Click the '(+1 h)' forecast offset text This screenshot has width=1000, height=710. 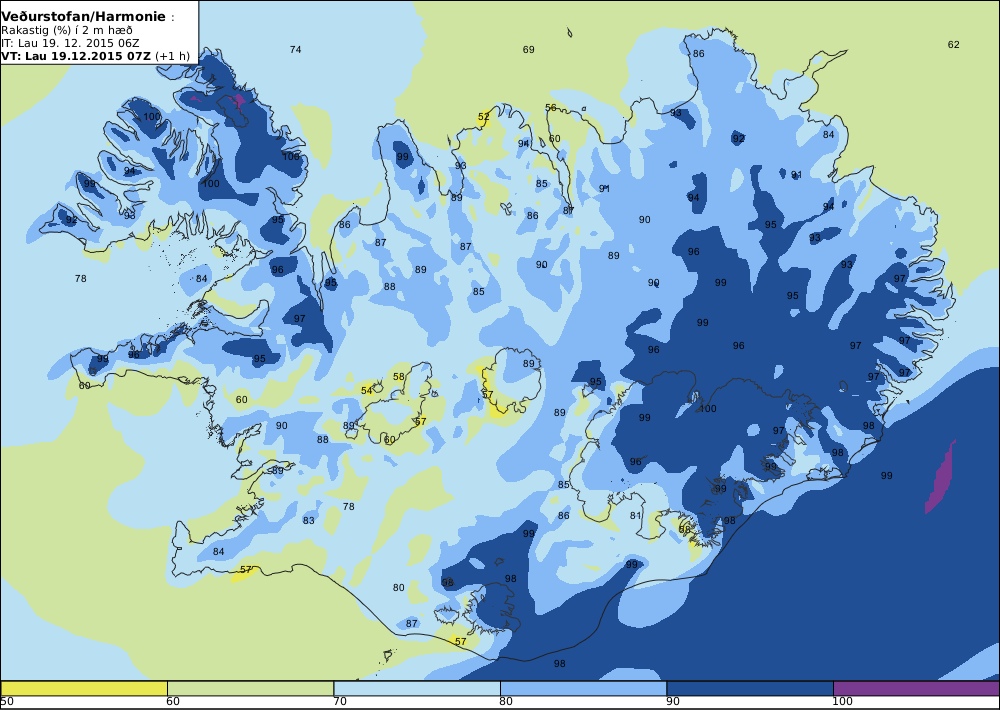(172, 56)
